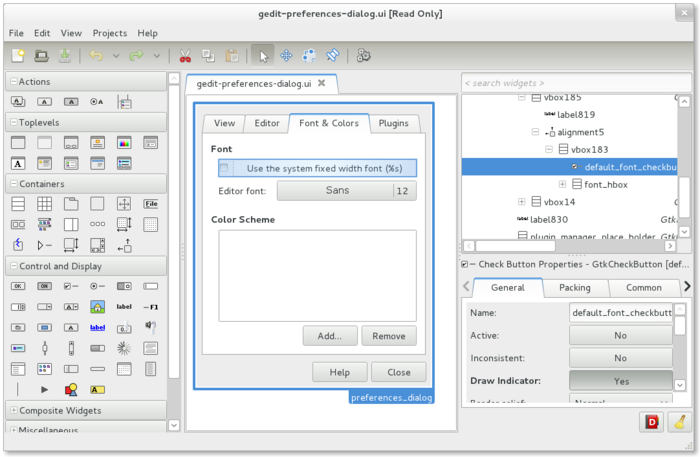
Task: Click the Devhelp documentation icon
Action: point(652,423)
